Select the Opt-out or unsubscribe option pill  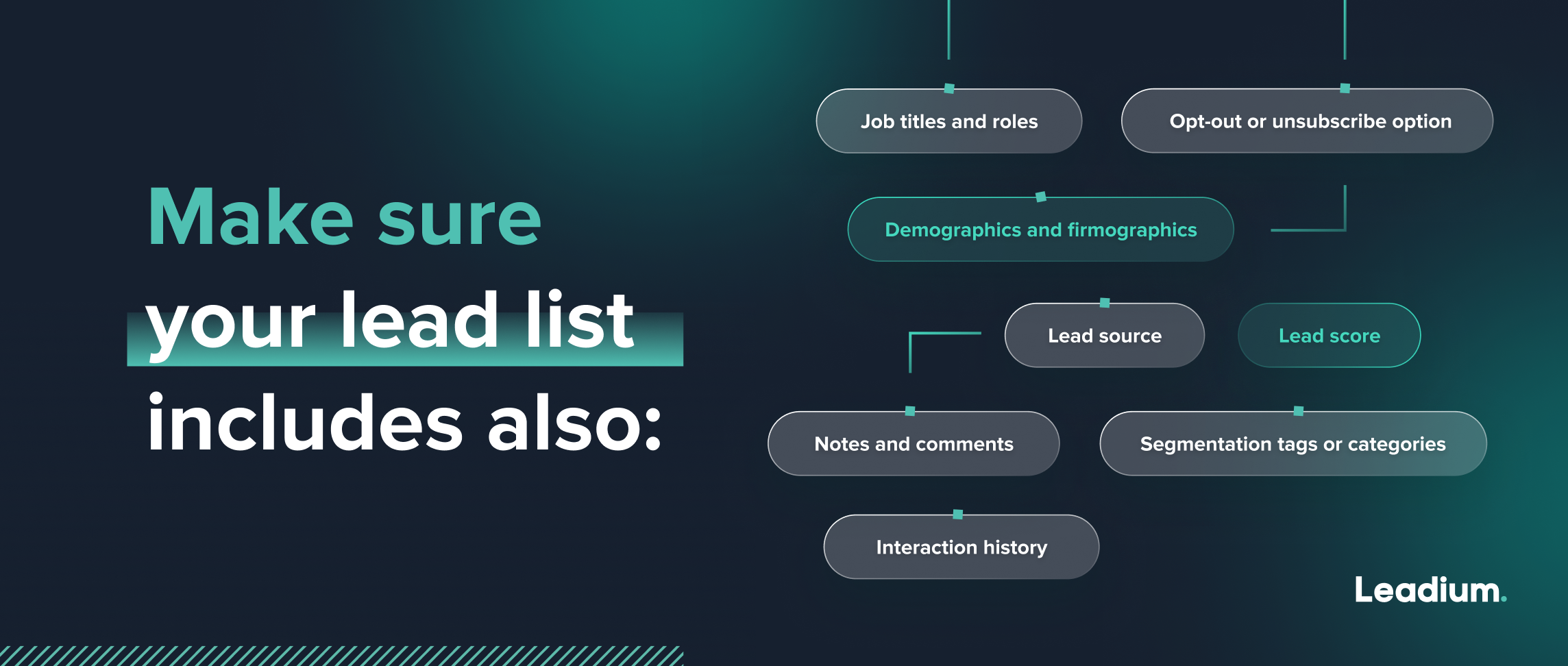1307,121
